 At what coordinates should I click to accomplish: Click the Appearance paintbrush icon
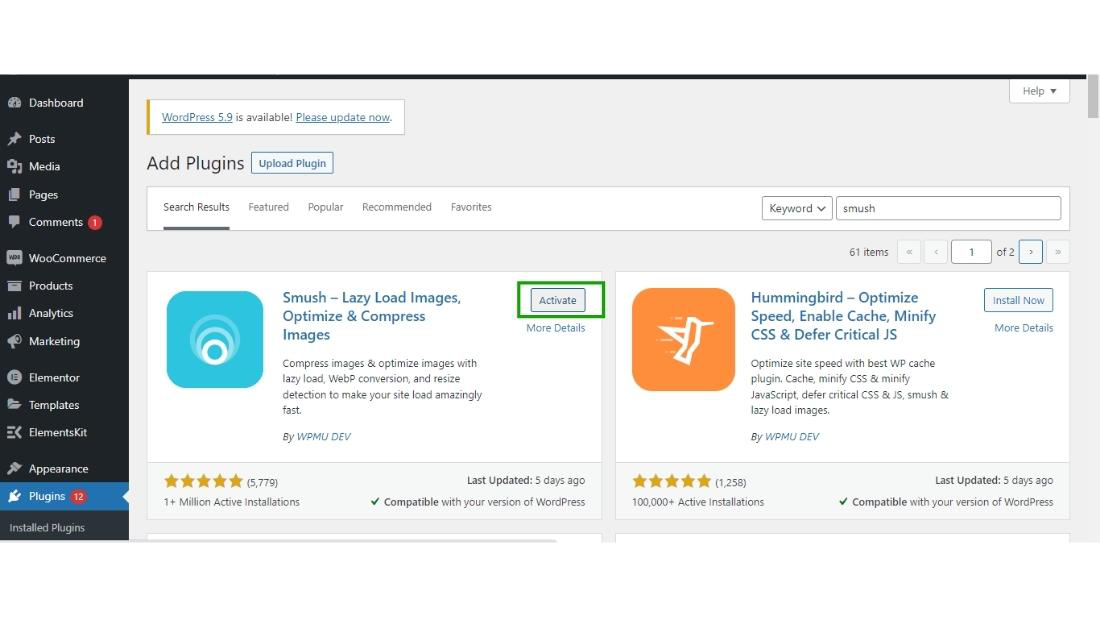[x=15, y=468]
